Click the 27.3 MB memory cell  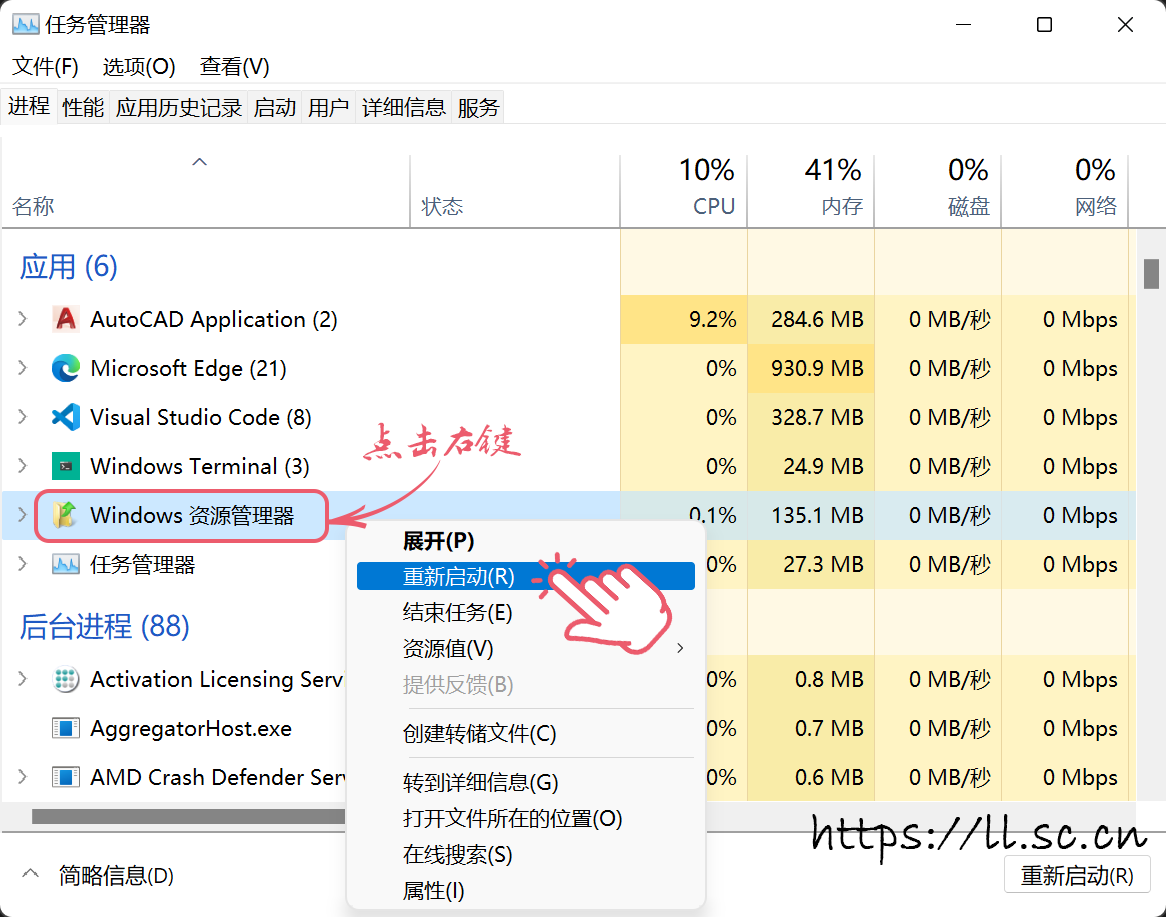(x=811, y=564)
